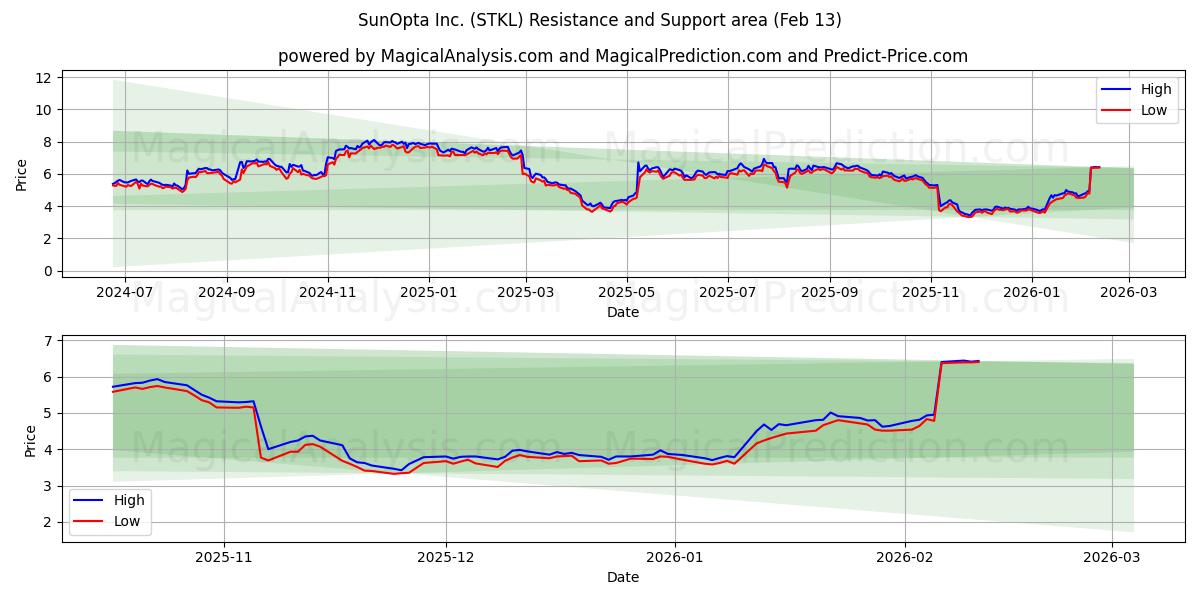Click the '2025-11' date label on the lower chart
This screenshot has height=600, width=1200.
click(224, 558)
